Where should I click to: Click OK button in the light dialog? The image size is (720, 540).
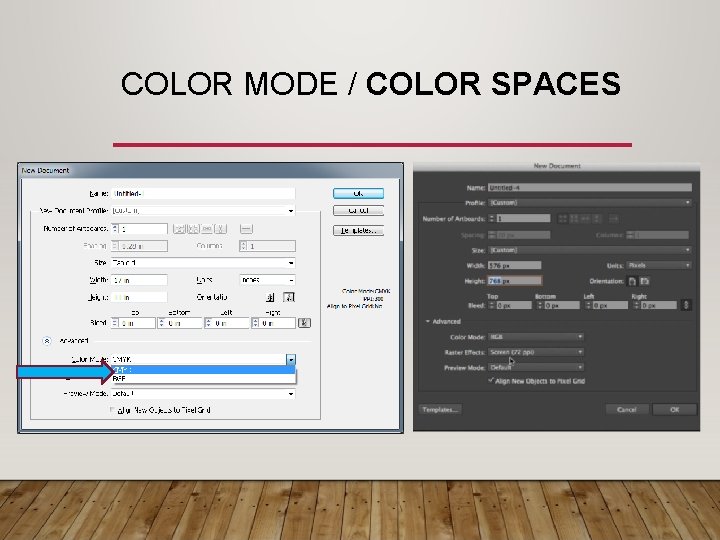[x=358, y=194]
